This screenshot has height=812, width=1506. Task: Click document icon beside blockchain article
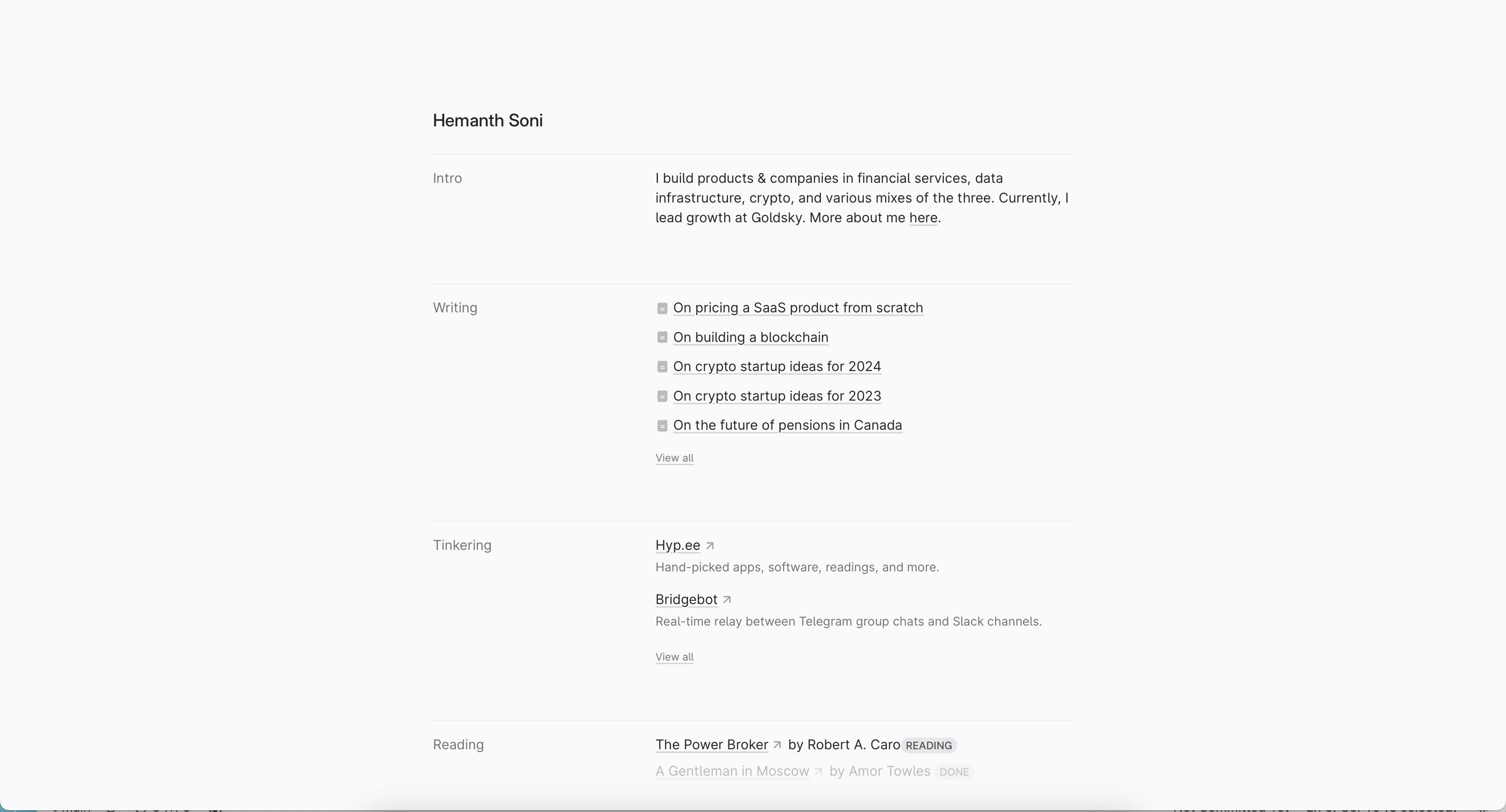pos(662,337)
